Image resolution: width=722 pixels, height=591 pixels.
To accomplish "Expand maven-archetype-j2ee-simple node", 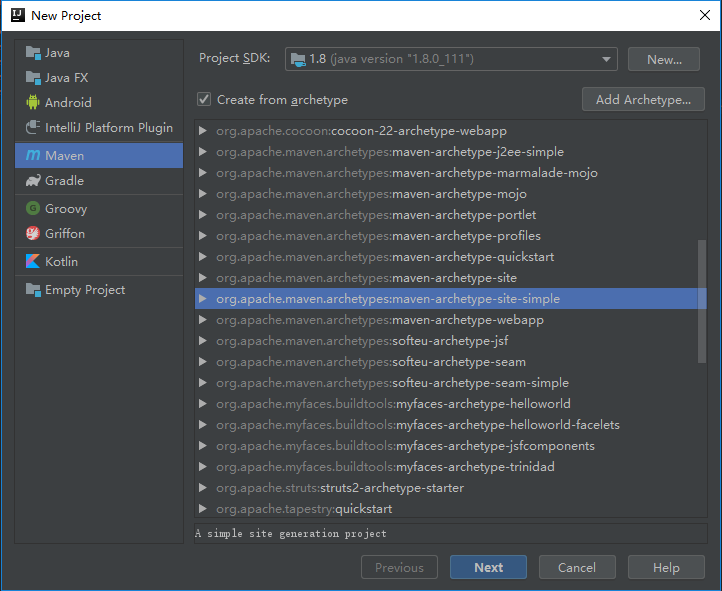I will tap(202, 152).
